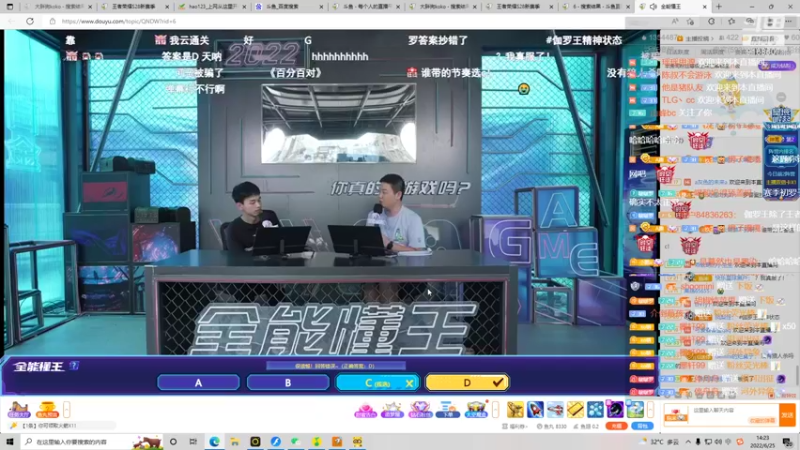800x450 pixels.
Task: Send the rocket gift
Action: (x=535, y=409)
